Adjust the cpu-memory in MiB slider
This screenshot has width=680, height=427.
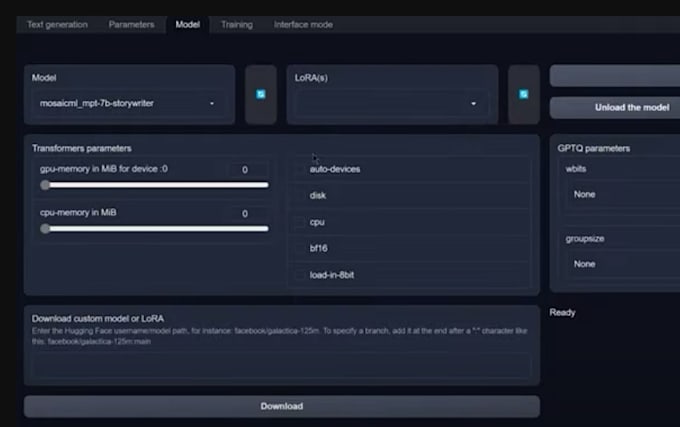coord(154,228)
